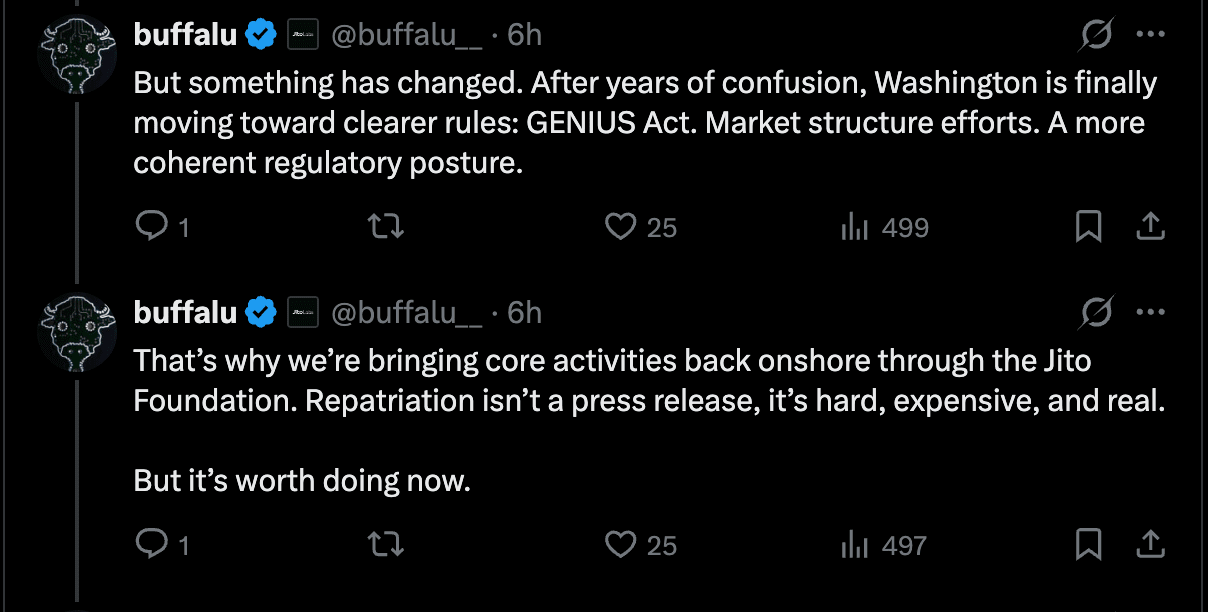
Task: Reply to the Jito Foundation tweet
Action: 161,545
